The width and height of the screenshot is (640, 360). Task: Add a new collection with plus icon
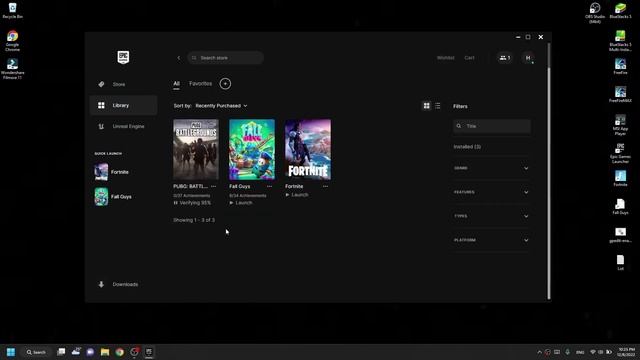[225, 84]
